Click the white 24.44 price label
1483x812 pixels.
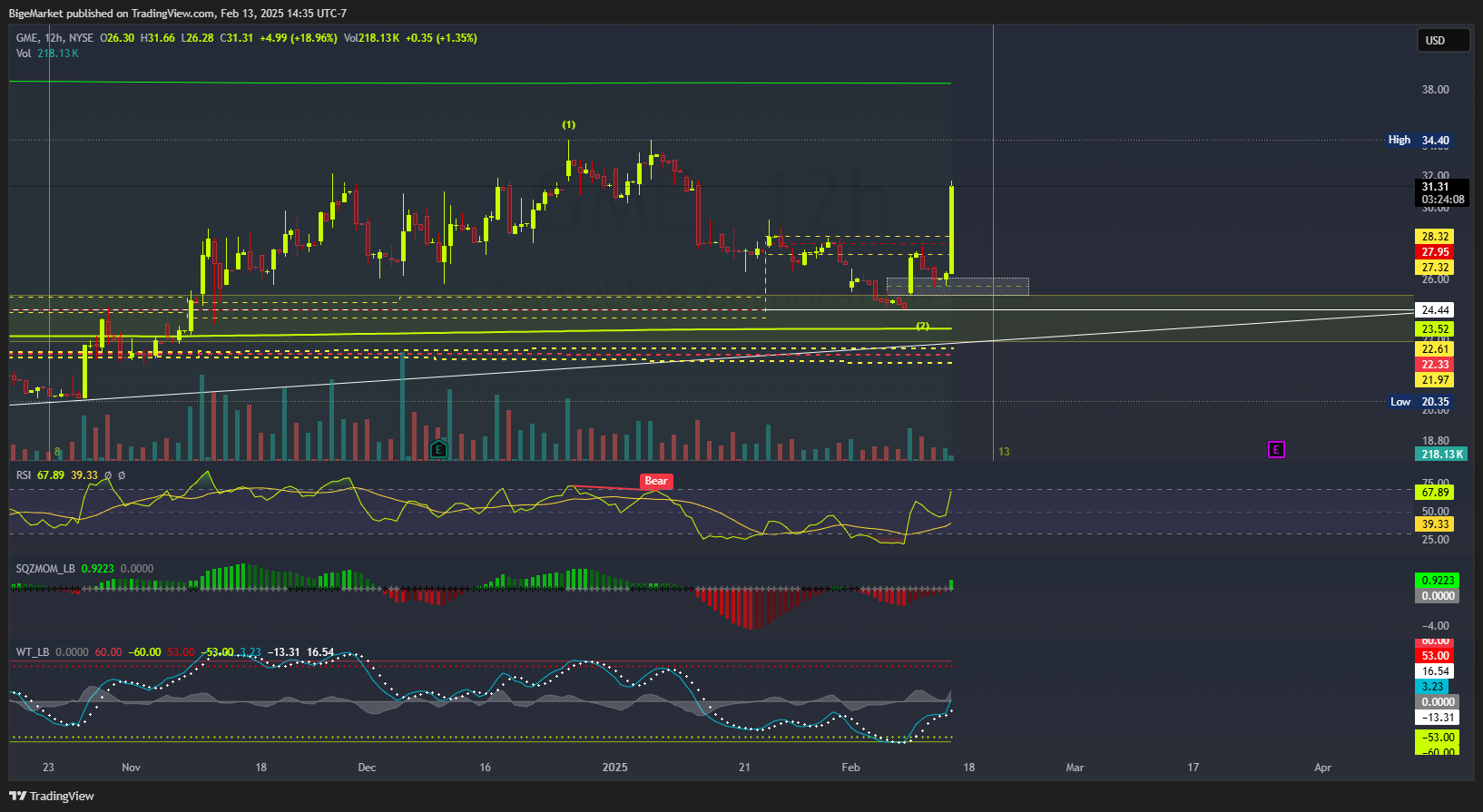coord(1434,310)
